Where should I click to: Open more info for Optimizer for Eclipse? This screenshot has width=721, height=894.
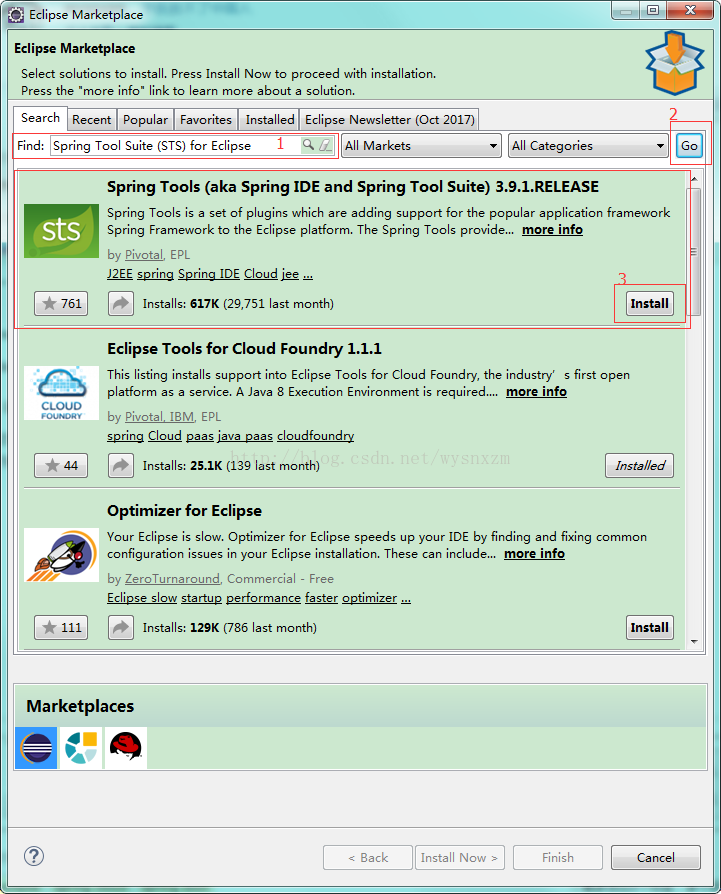click(x=534, y=554)
